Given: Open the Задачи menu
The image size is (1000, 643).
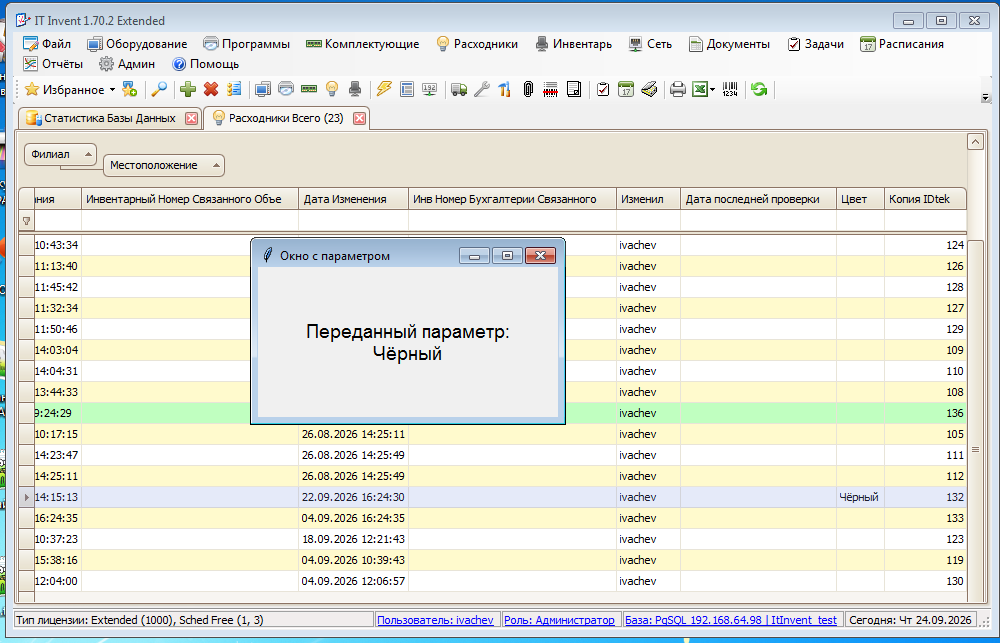Looking at the screenshot, I should [x=816, y=44].
